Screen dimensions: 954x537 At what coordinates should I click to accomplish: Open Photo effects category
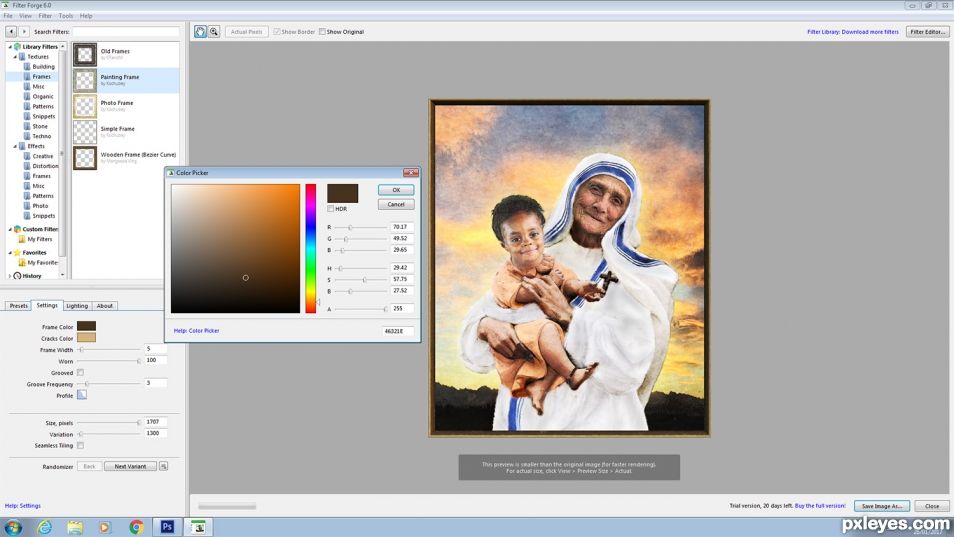(40, 206)
